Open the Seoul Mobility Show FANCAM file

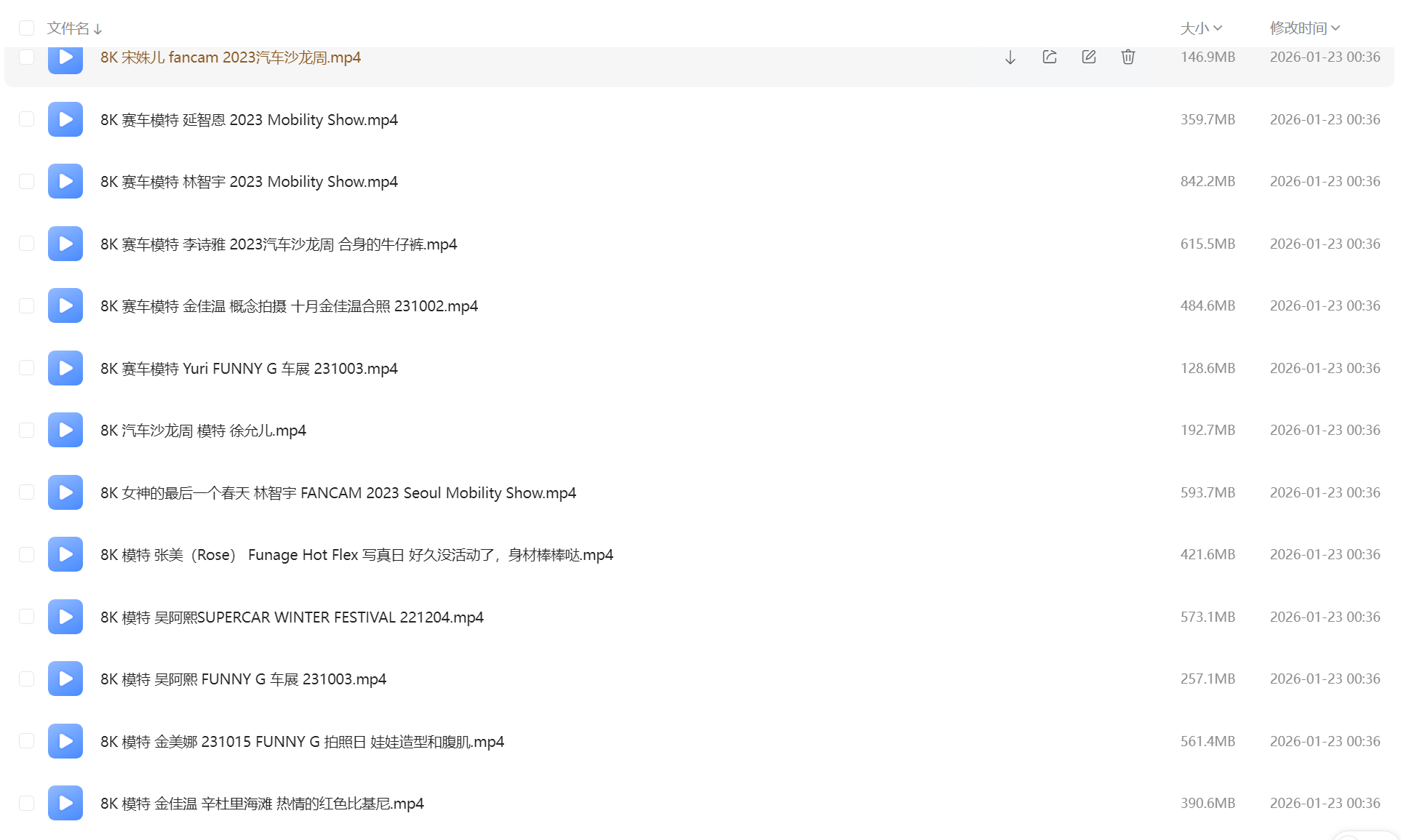click(338, 493)
